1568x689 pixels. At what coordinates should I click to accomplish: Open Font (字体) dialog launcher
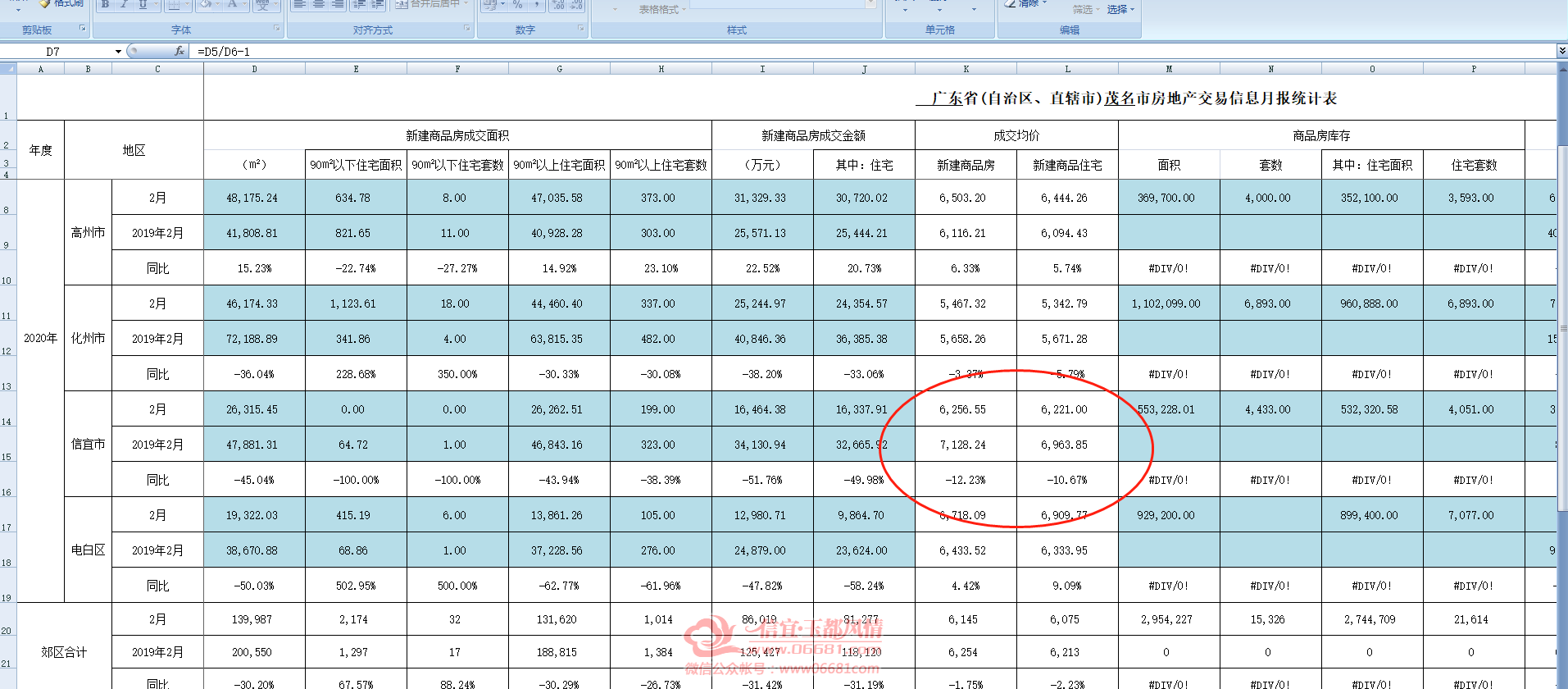click(277, 29)
